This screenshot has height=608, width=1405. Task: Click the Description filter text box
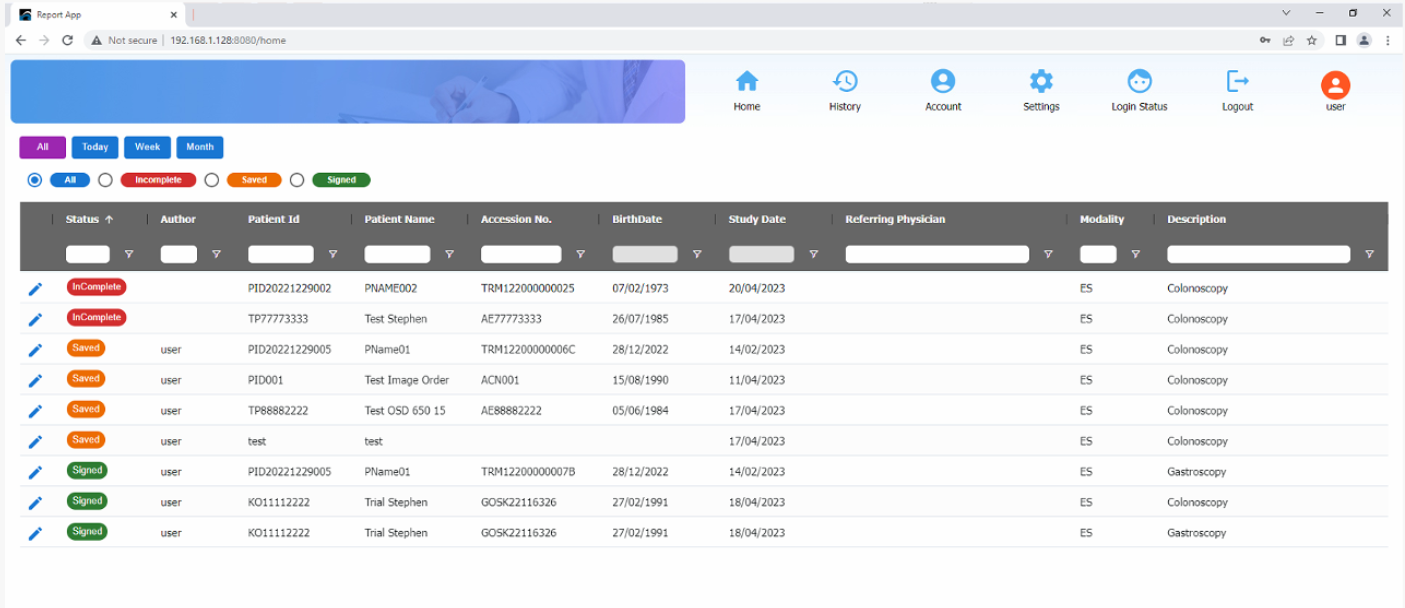point(1259,254)
